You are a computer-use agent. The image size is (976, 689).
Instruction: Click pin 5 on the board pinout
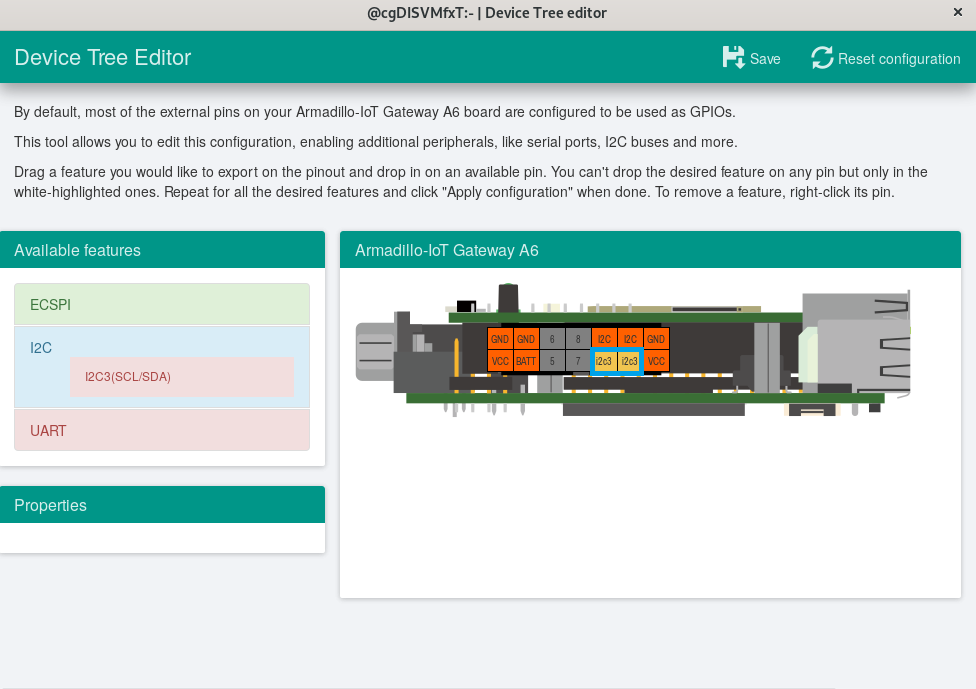(x=552, y=361)
